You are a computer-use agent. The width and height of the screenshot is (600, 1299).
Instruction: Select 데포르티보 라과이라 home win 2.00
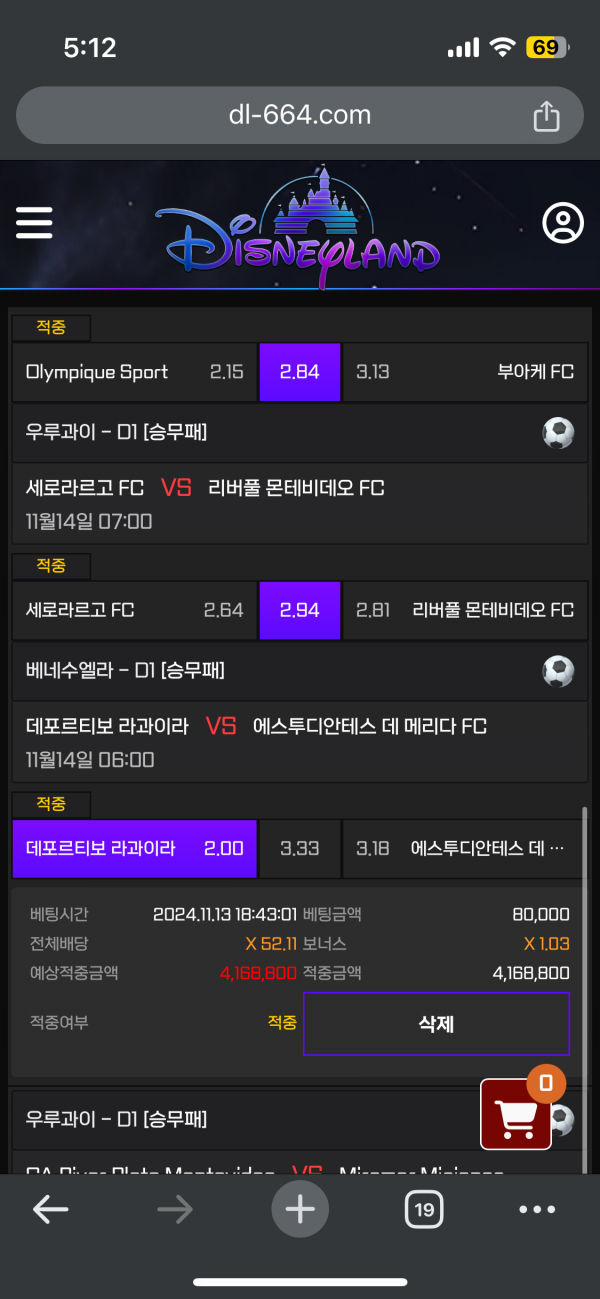coord(134,848)
